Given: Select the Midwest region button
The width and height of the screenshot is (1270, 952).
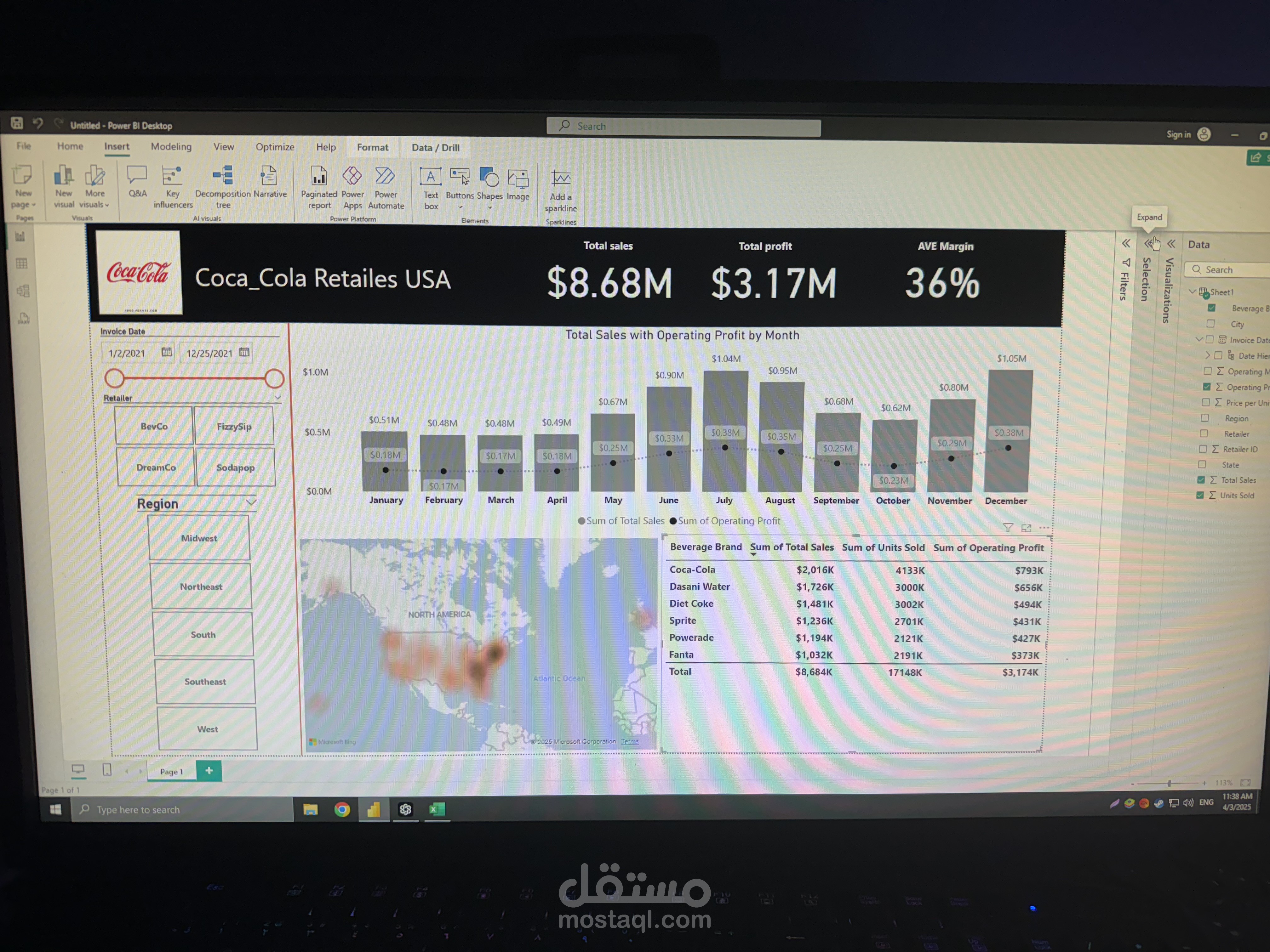Looking at the screenshot, I should [199, 538].
